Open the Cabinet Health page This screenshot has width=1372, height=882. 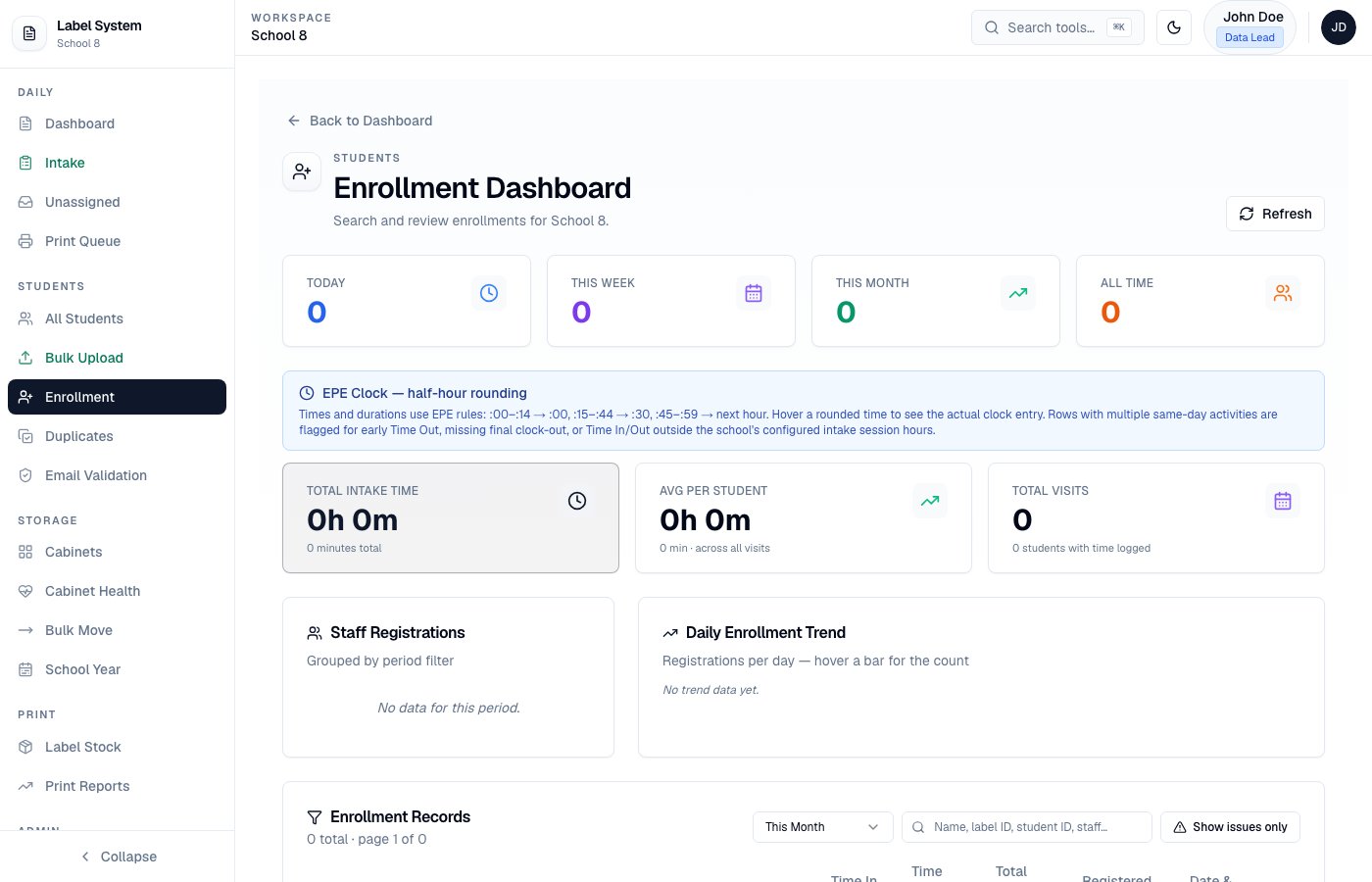pyautogui.click(x=117, y=591)
